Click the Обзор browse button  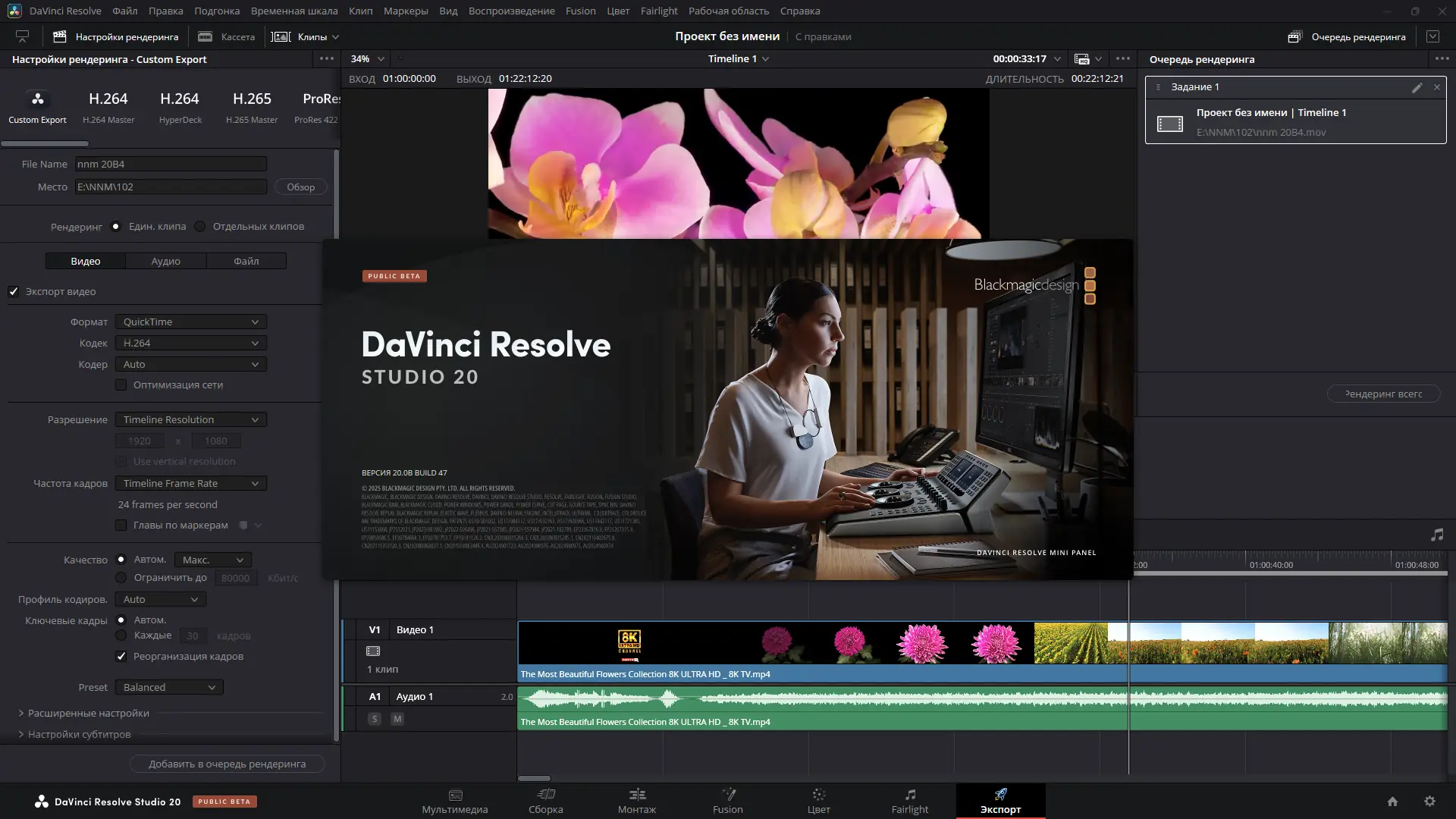(300, 187)
